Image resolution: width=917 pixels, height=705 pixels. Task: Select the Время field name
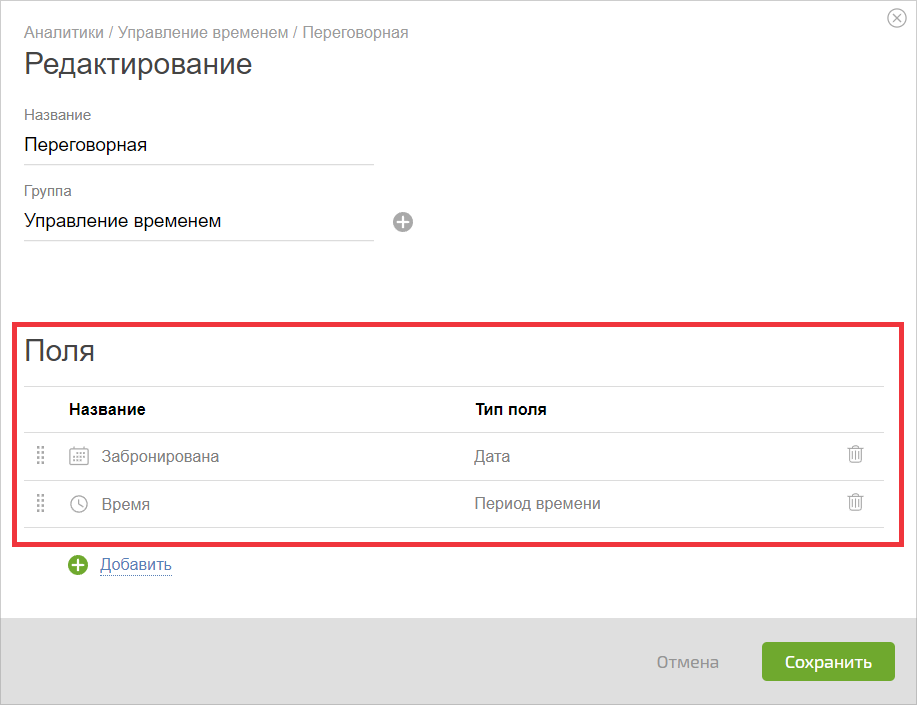pyautogui.click(x=126, y=504)
